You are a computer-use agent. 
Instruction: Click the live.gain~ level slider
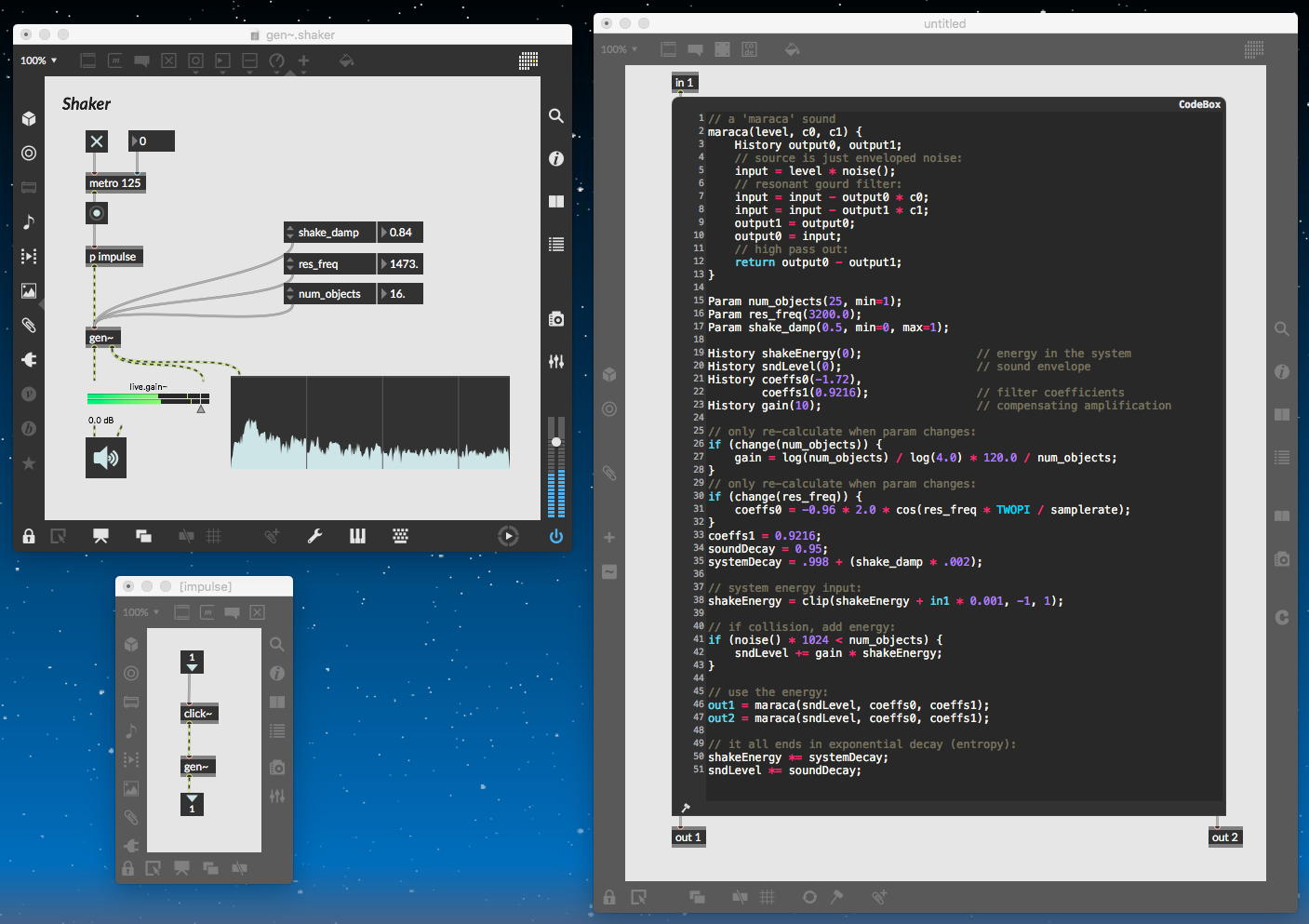pyautogui.click(x=147, y=398)
